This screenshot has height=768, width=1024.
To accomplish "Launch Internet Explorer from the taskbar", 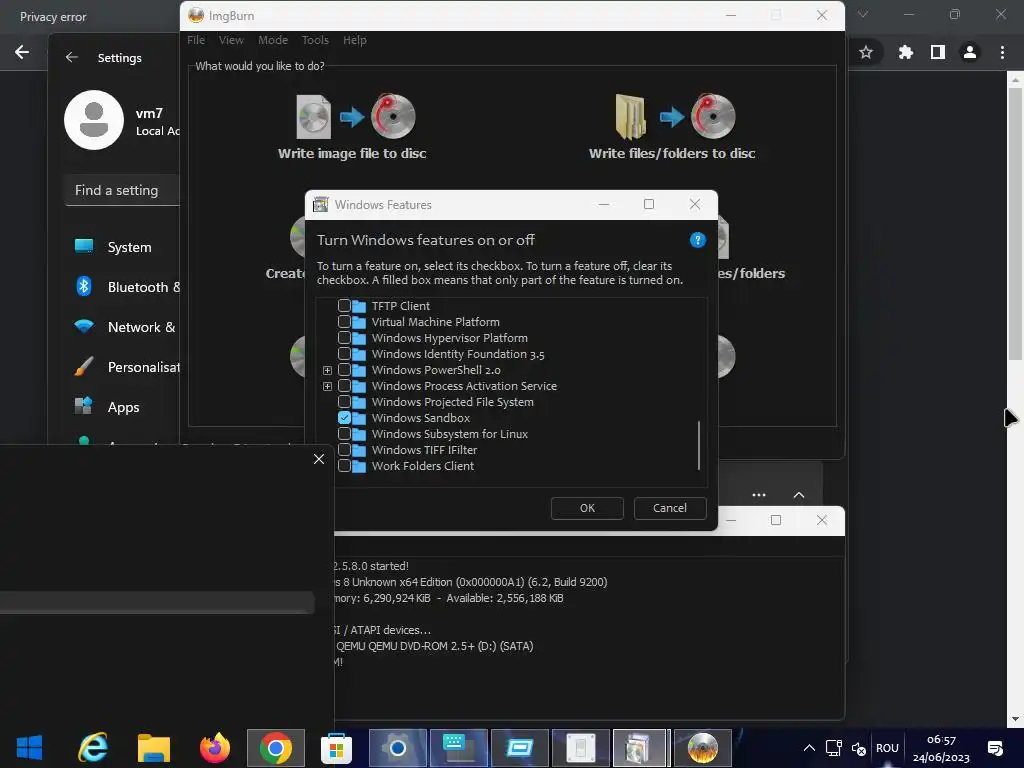I will [92, 748].
